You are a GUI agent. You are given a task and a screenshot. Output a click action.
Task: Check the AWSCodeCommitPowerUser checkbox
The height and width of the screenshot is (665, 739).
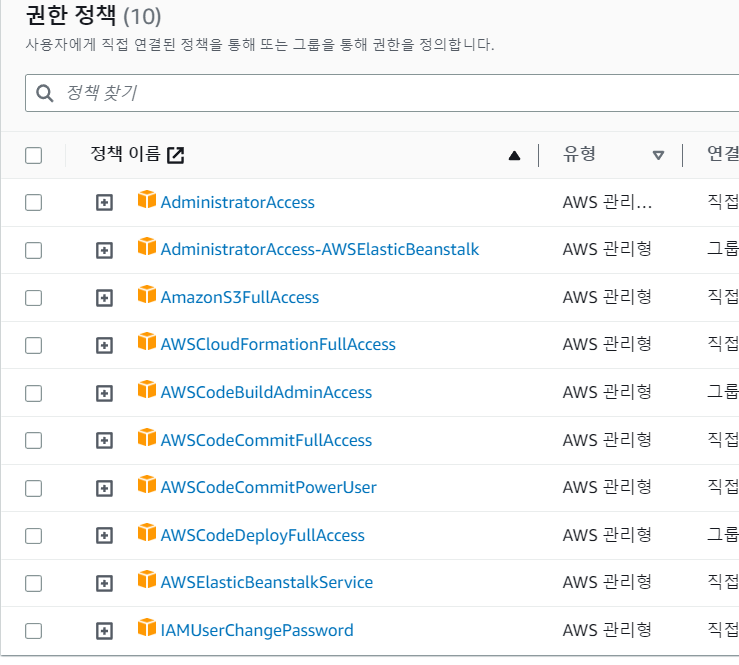[x=33, y=488]
